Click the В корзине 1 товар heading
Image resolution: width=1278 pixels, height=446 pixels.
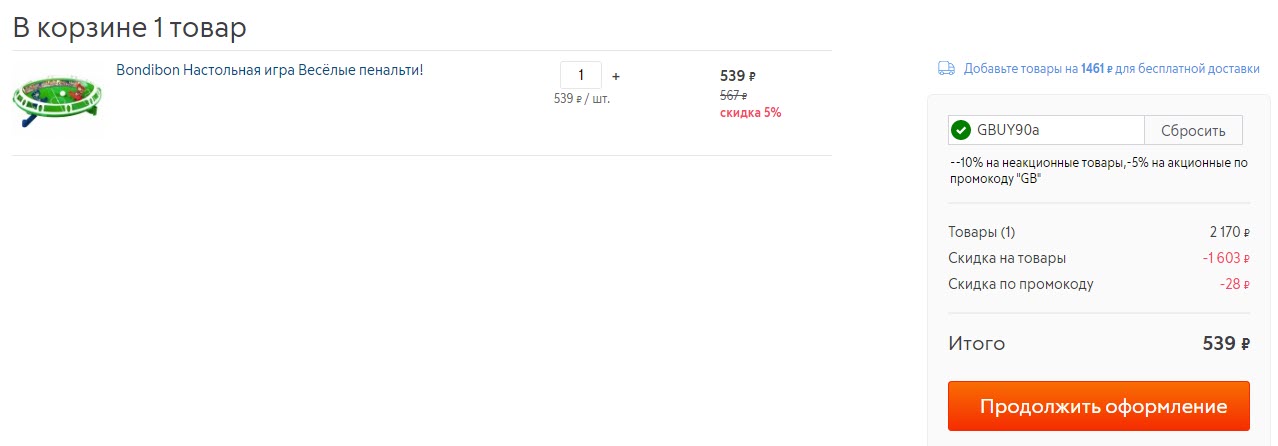tap(129, 28)
